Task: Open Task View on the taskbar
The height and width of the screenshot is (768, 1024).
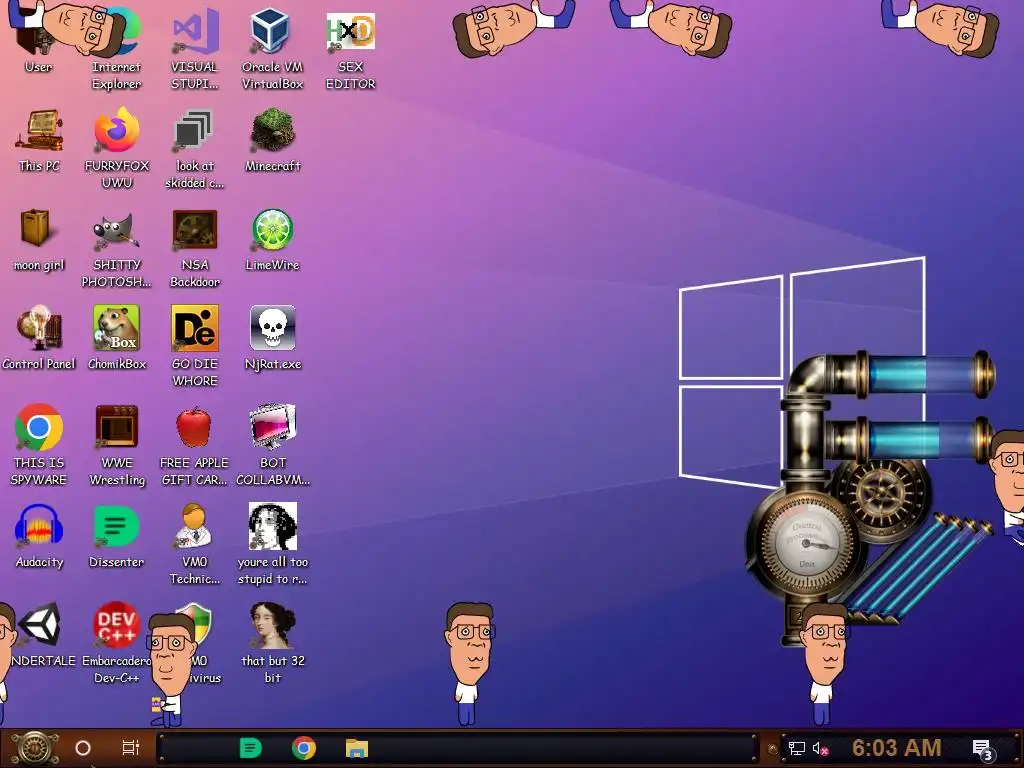Action: pos(131,748)
